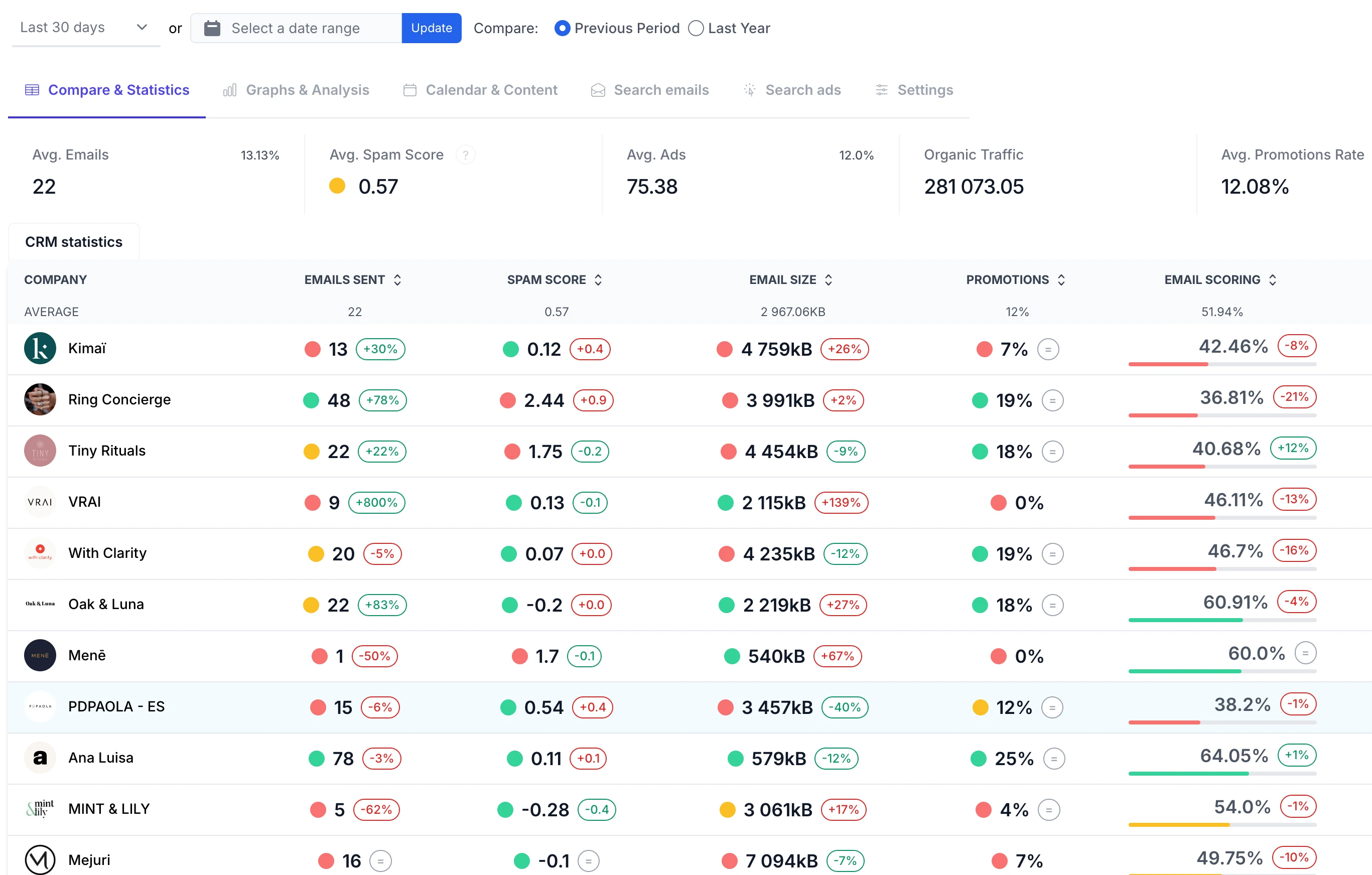
Task: Click the VRAI emails sent +800% badge
Action: tap(376, 502)
